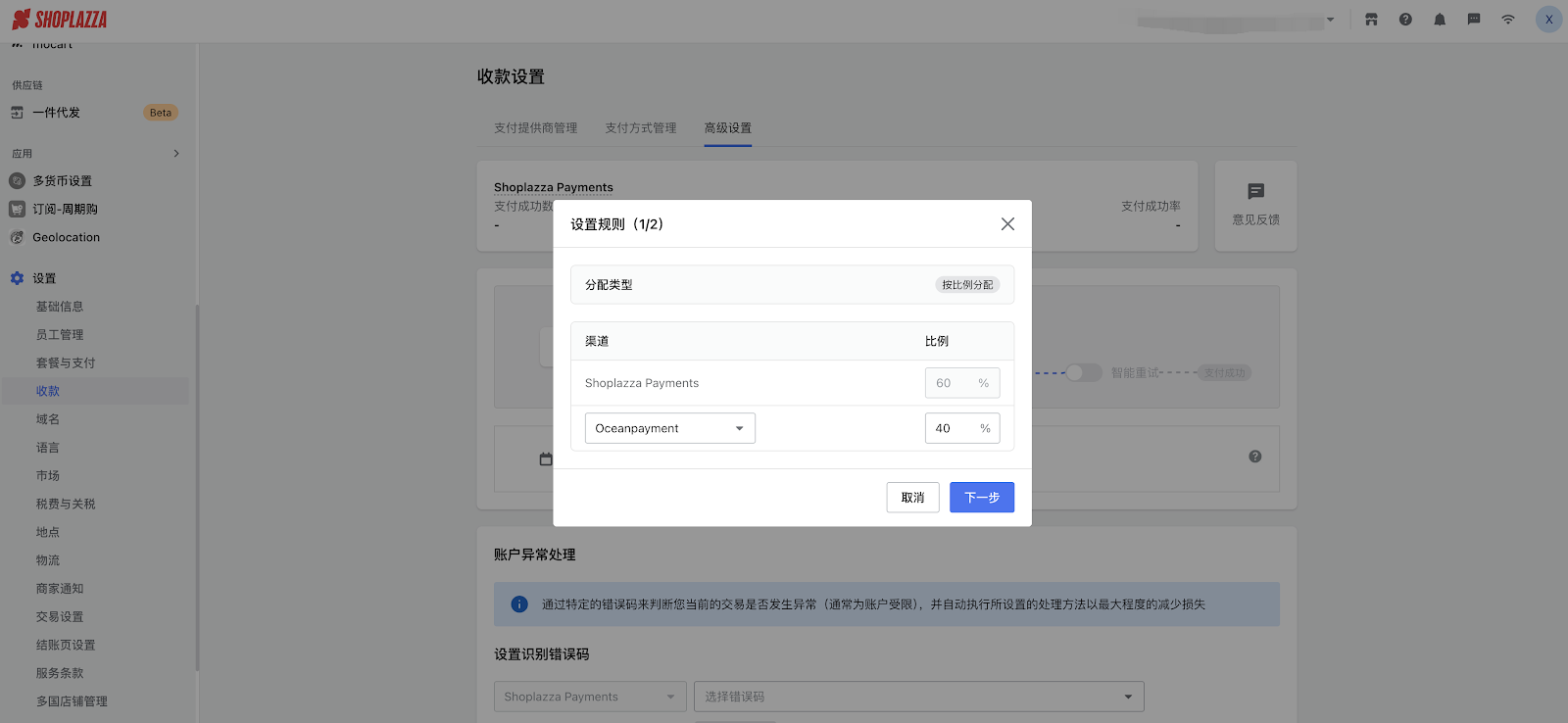1568x723 pixels.
Task: Click the Shoplazza Payments heading link
Action: (554, 187)
